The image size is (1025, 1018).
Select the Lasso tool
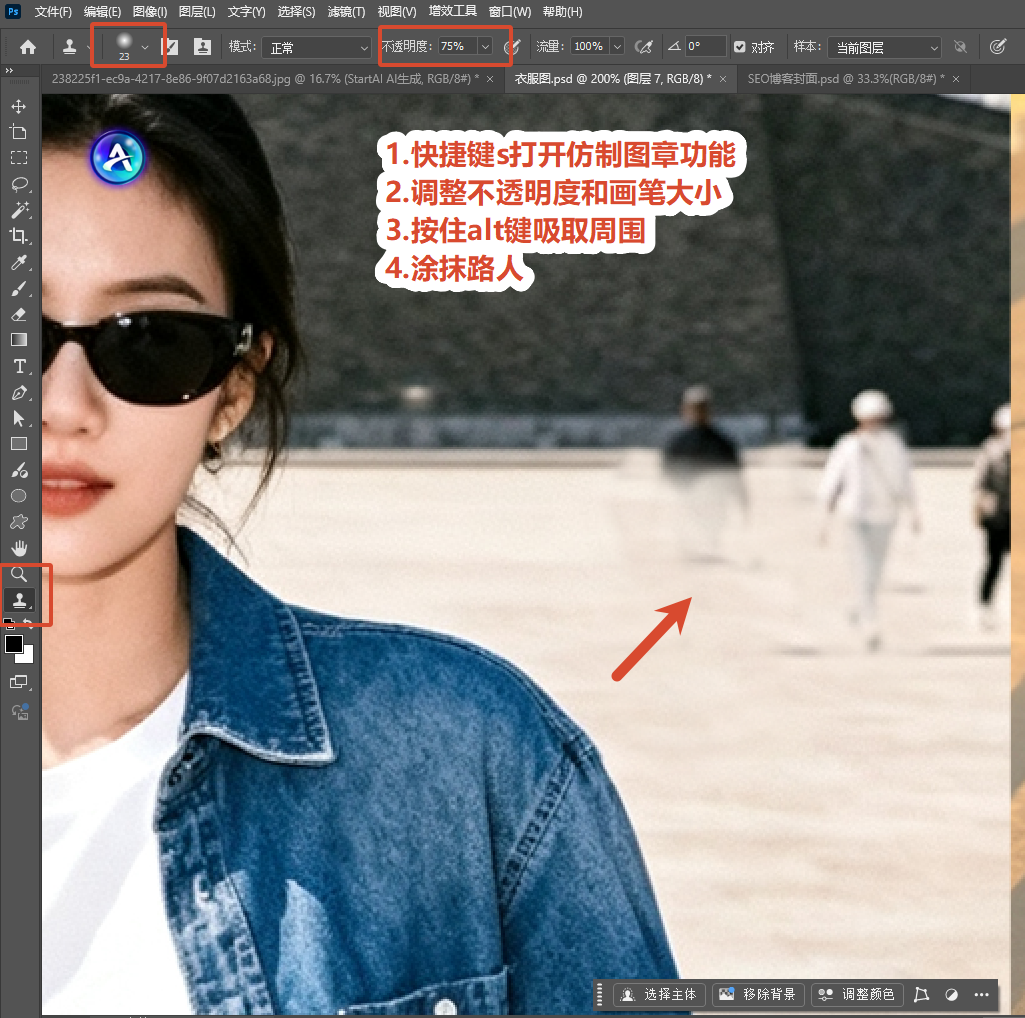tap(19, 184)
